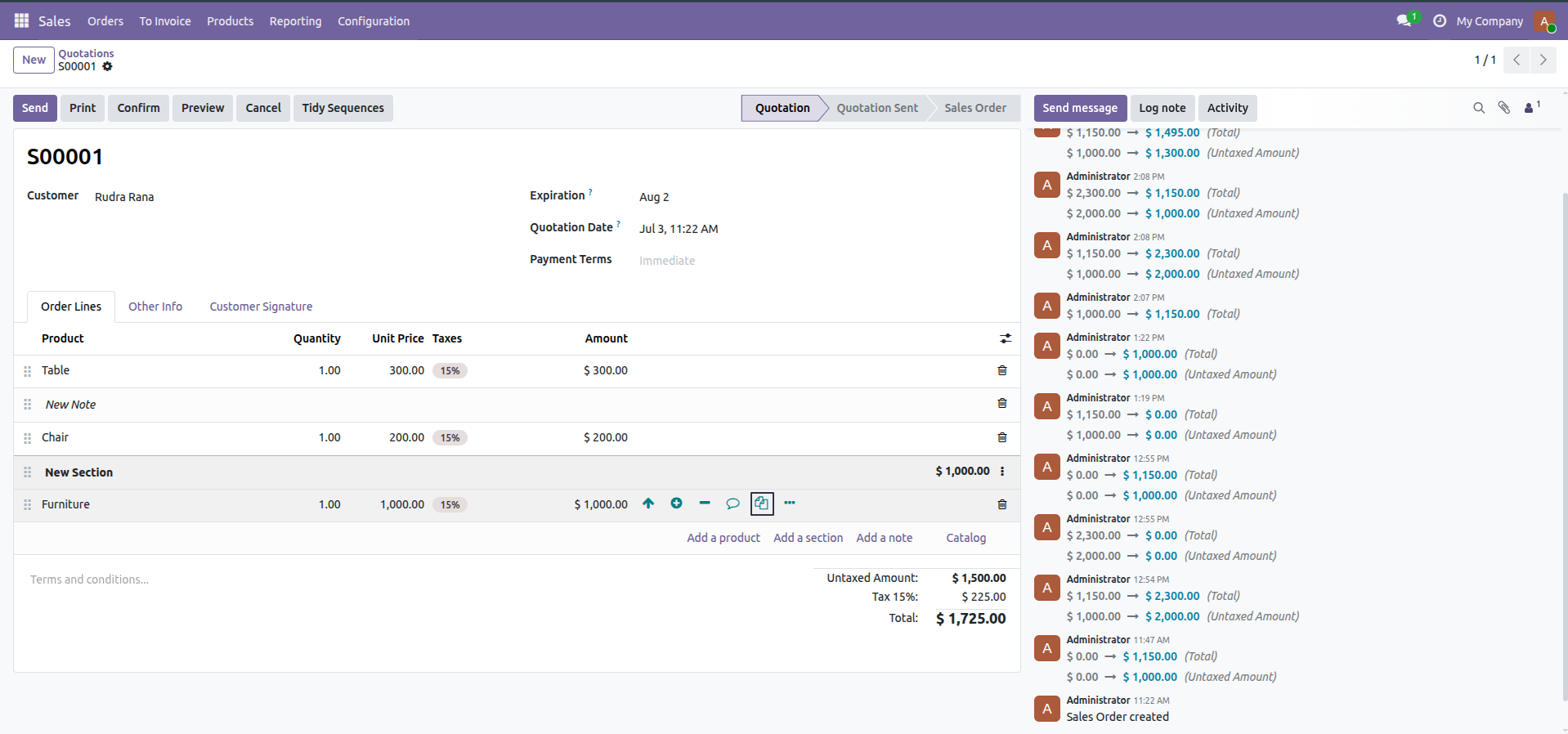The width and height of the screenshot is (1568, 734).
Task: Switch to the Customer Signature tab
Action: [261, 307]
